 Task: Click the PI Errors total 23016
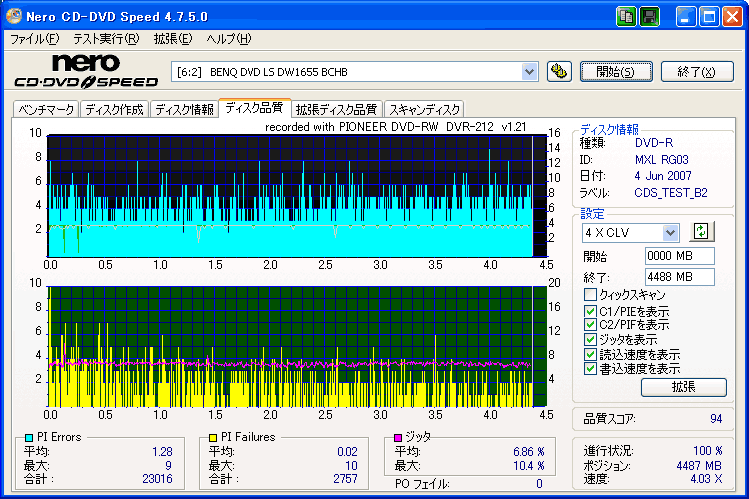click(x=157, y=478)
